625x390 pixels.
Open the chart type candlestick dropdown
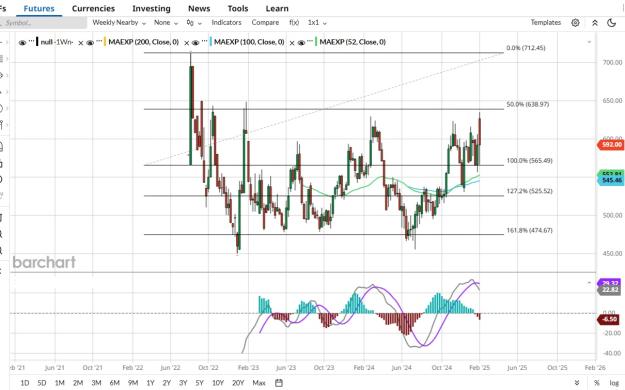(x=194, y=23)
